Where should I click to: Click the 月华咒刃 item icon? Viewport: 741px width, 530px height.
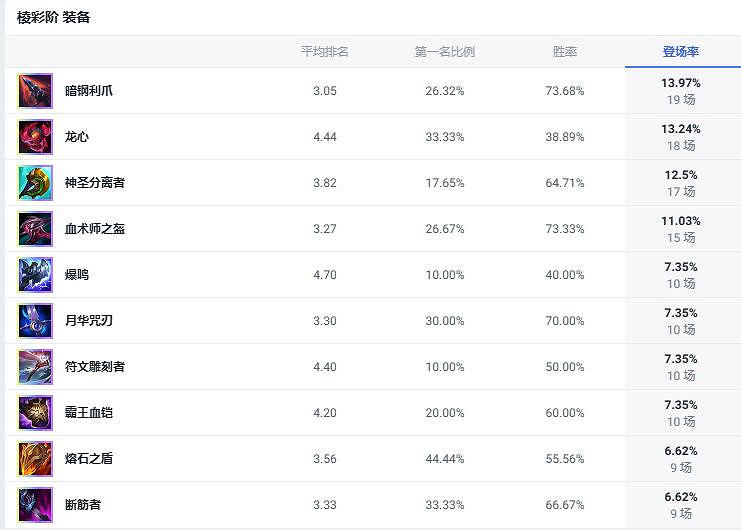point(35,321)
